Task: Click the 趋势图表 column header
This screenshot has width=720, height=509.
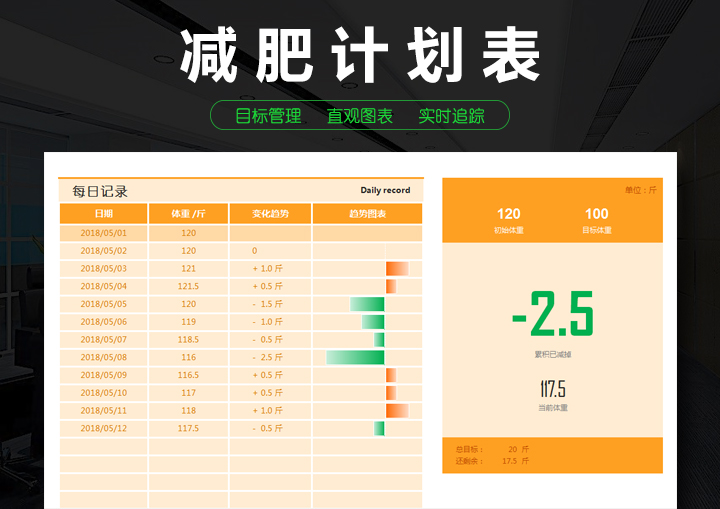Action: pyautogui.click(x=367, y=214)
